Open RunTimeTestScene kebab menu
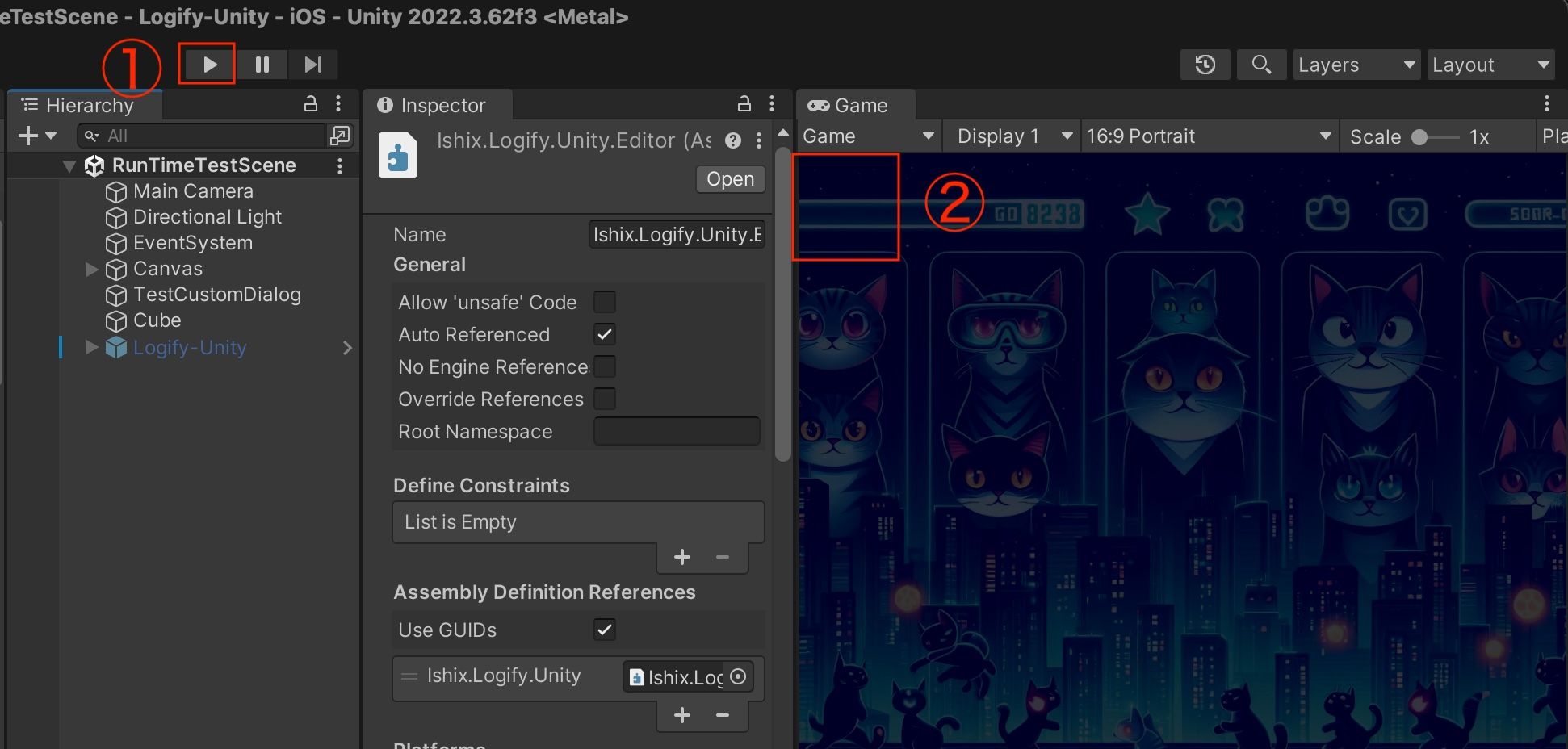1568x749 pixels. click(x=340, y=165)
